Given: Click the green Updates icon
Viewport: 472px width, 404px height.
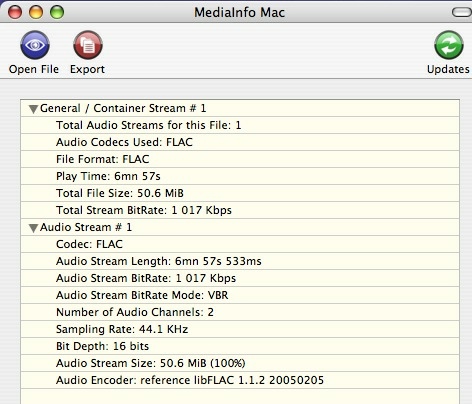Looking at the screenshot, I should 449,45.
